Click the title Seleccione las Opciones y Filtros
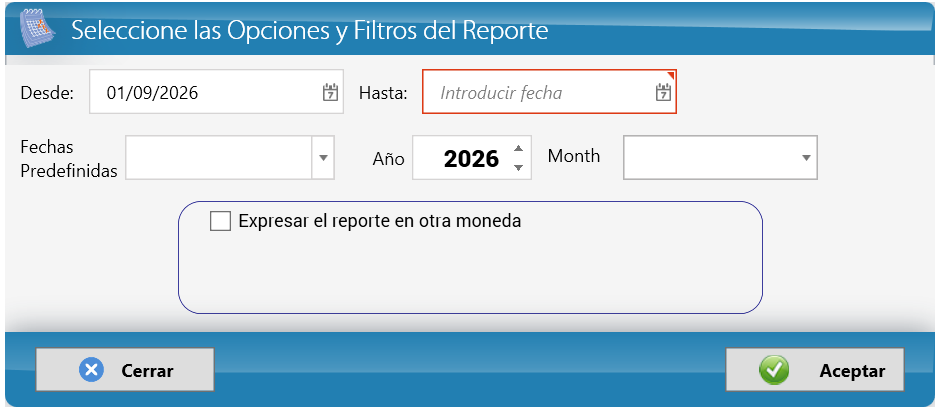 click(309, 30)
